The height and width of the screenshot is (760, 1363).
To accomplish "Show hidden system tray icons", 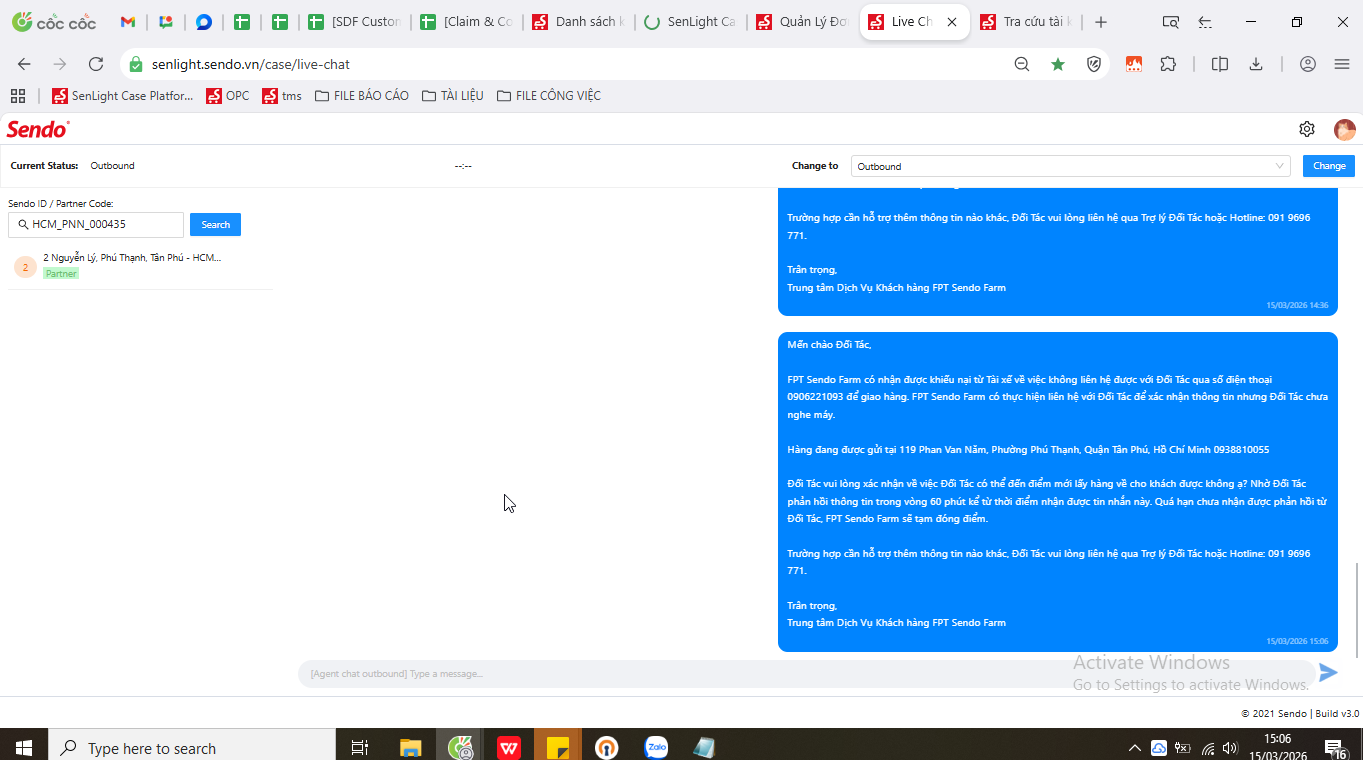I will click(1134, 748).
